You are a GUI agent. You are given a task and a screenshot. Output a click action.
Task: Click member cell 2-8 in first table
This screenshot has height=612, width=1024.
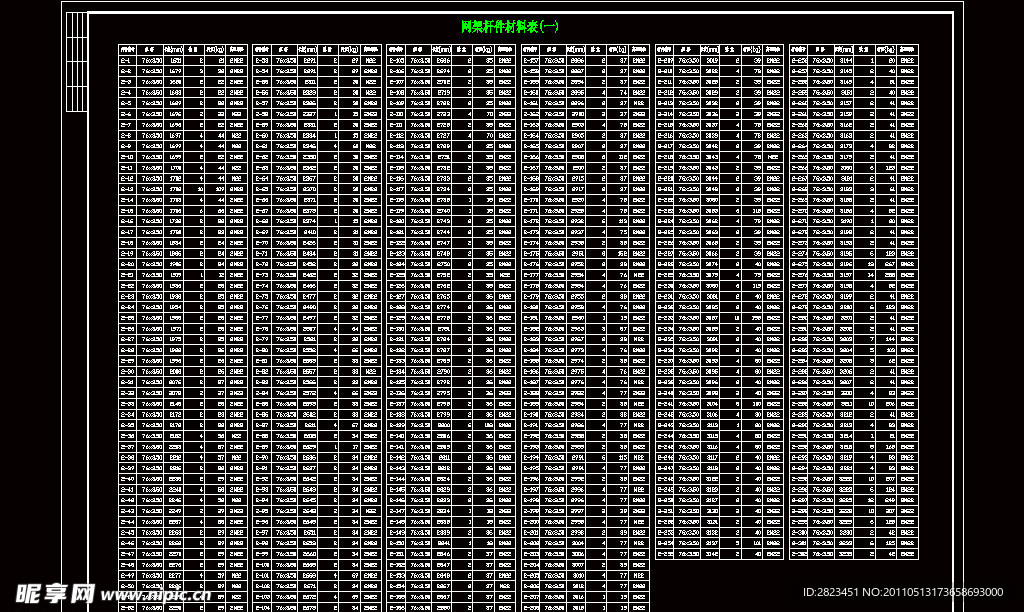coord(127,135)
